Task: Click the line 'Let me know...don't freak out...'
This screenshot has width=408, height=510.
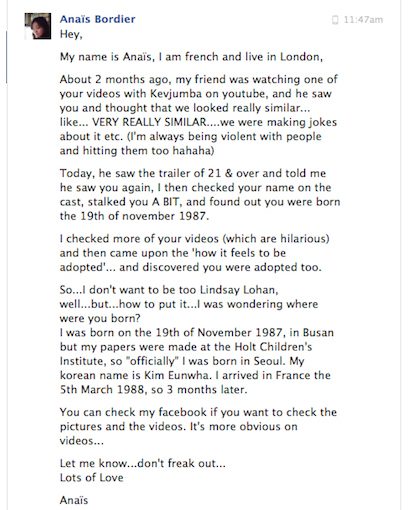Action: [143, 463]
